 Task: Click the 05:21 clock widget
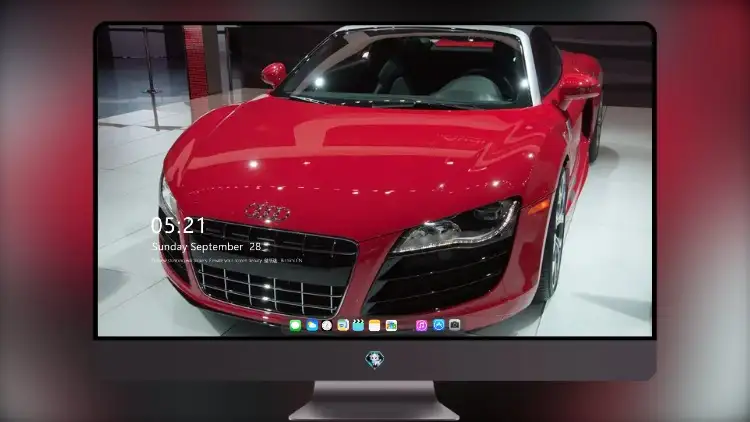[x=178, y=225]
